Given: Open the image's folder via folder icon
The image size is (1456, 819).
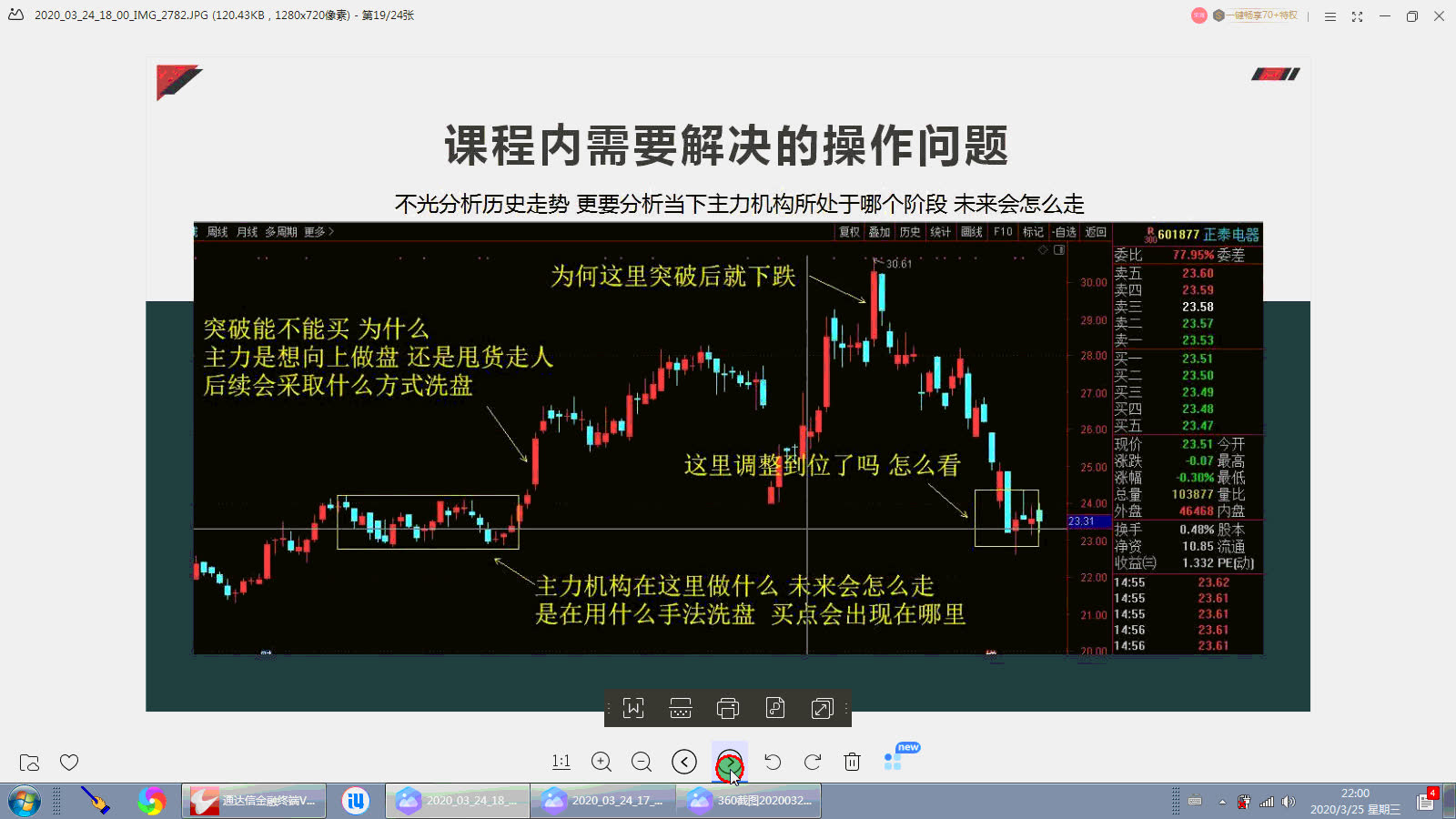Looking at the screenshot, I should coord(29,763).
